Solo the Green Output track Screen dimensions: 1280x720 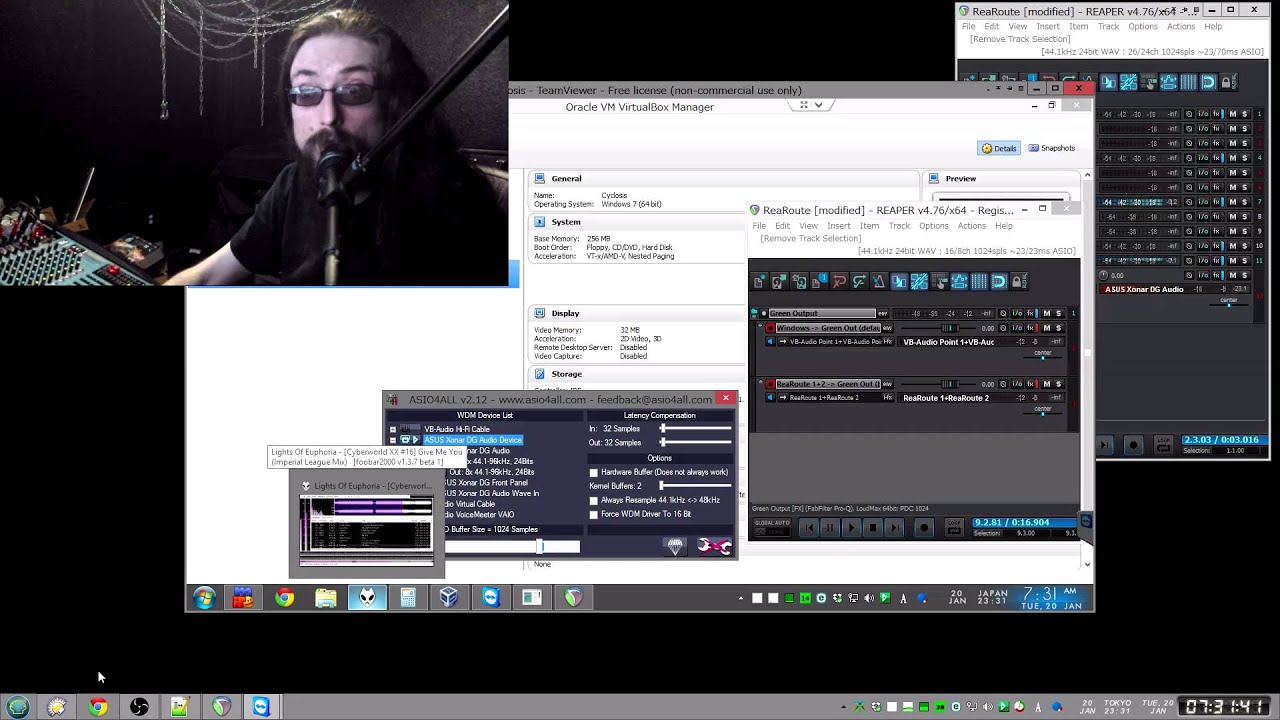pos(1059,313)
